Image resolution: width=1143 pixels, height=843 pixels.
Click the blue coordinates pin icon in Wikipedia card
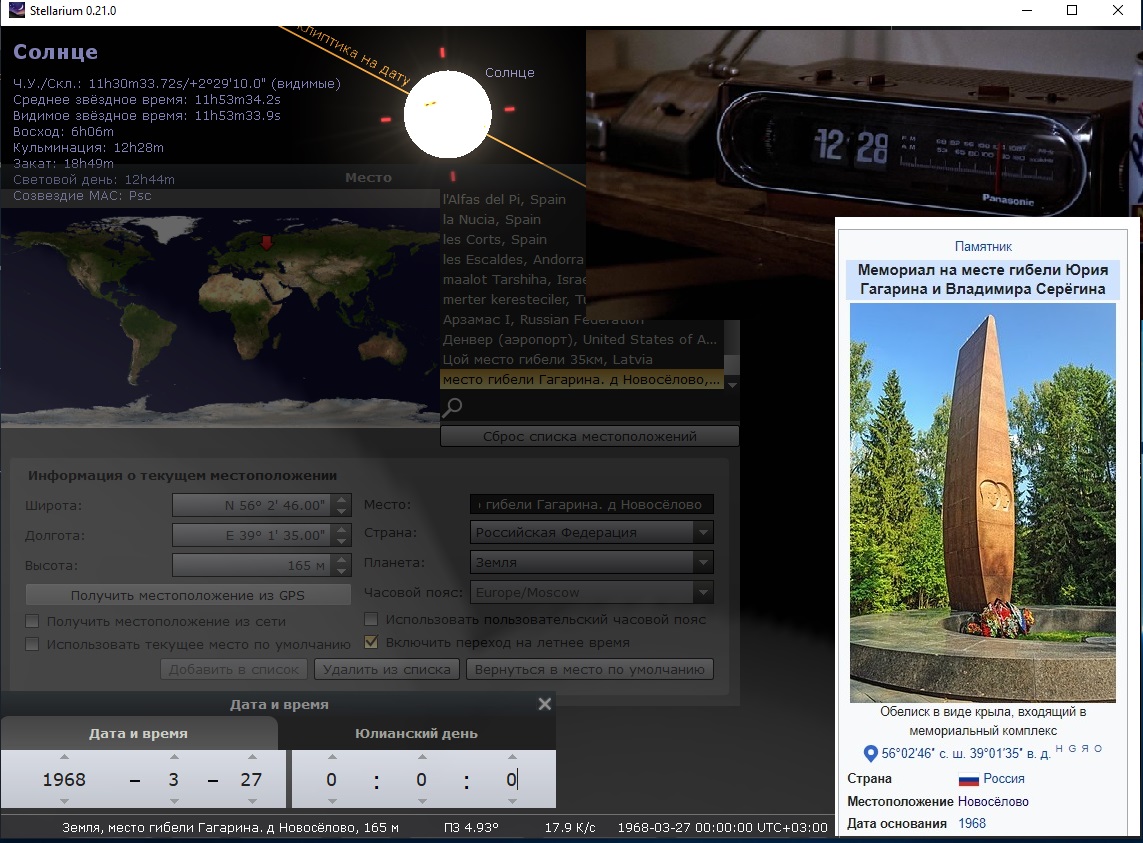click(870, 753)
